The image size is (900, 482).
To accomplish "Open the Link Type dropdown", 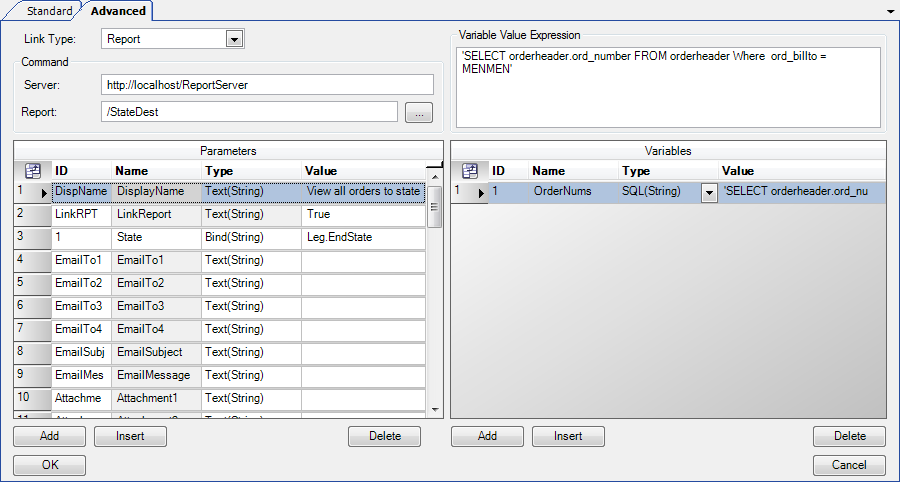I will tap(234, 40).
